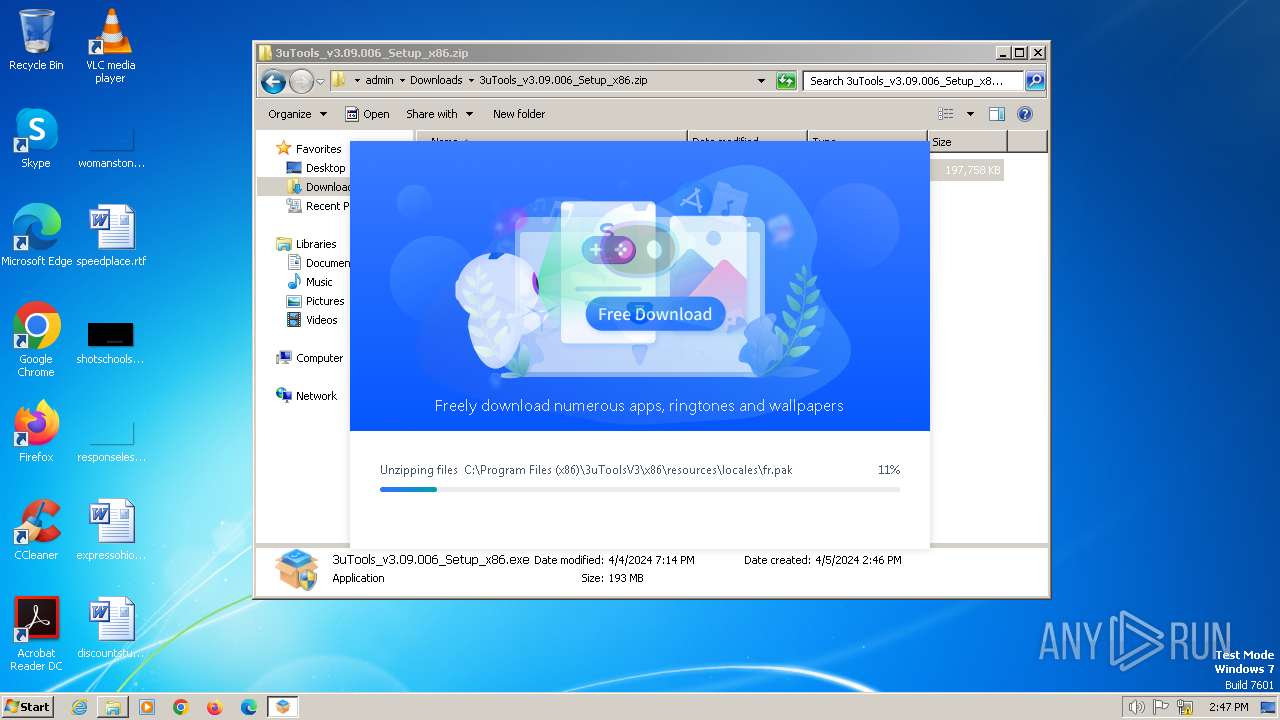Click the New folder button

pos(519,114)
